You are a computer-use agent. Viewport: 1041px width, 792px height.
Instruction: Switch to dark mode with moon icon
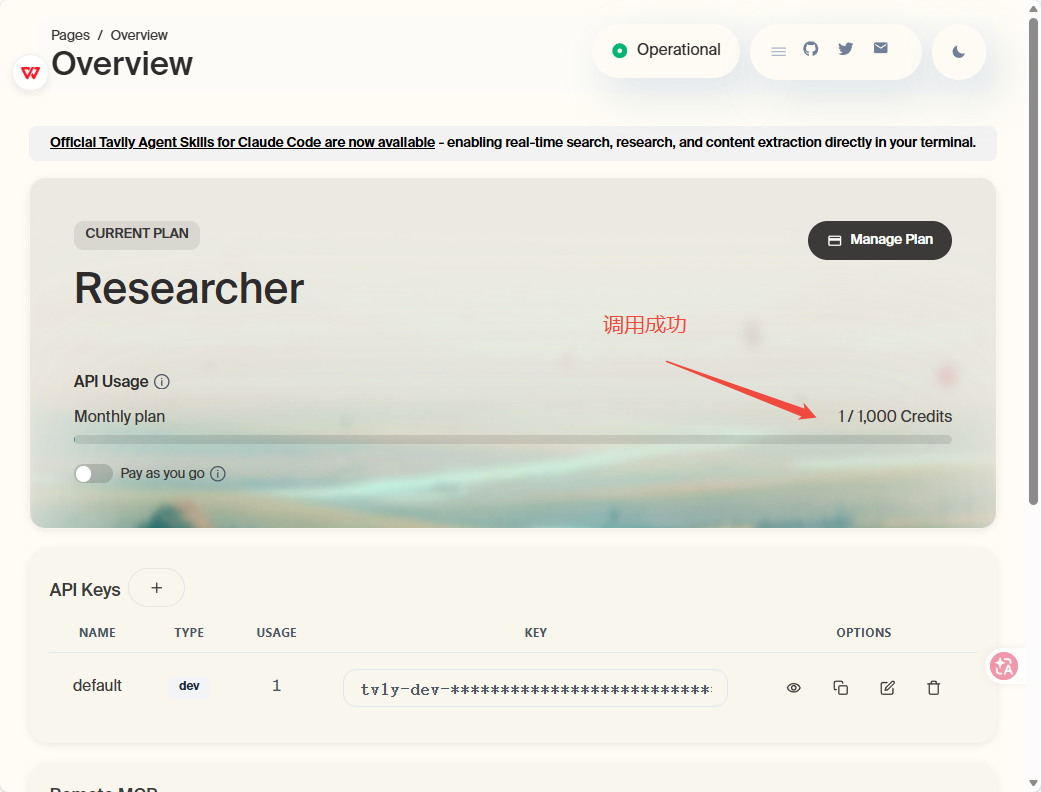click(958, 52)
